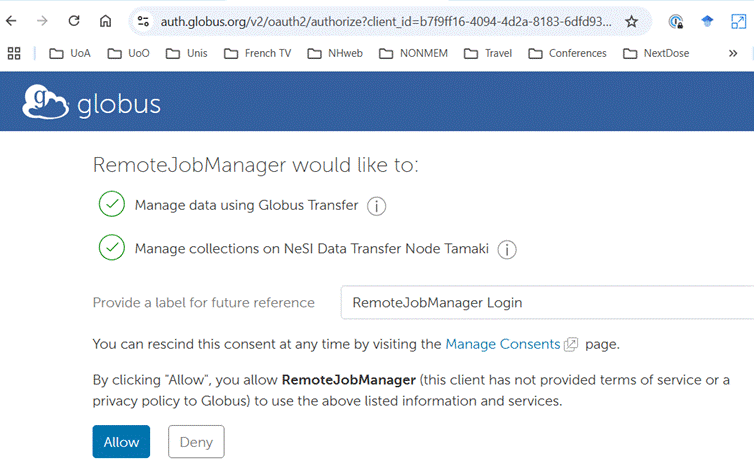Click the label field reading RemoteJobManager Login
Screen dimensions: 754x475
(x=546, y=302)
